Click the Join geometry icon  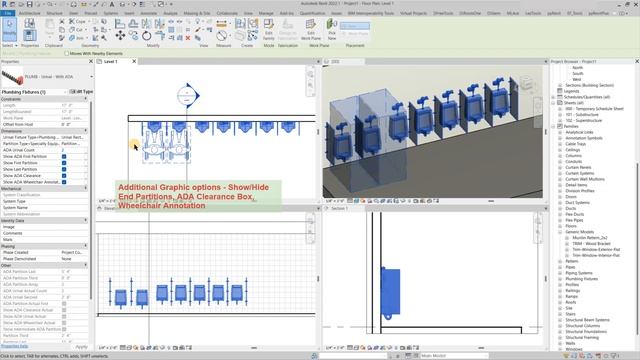point(72,38)
